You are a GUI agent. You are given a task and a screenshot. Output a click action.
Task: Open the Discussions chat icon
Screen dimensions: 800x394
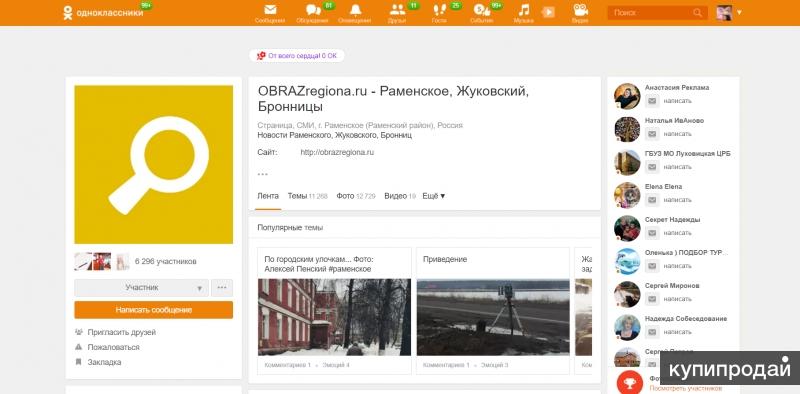313,10
